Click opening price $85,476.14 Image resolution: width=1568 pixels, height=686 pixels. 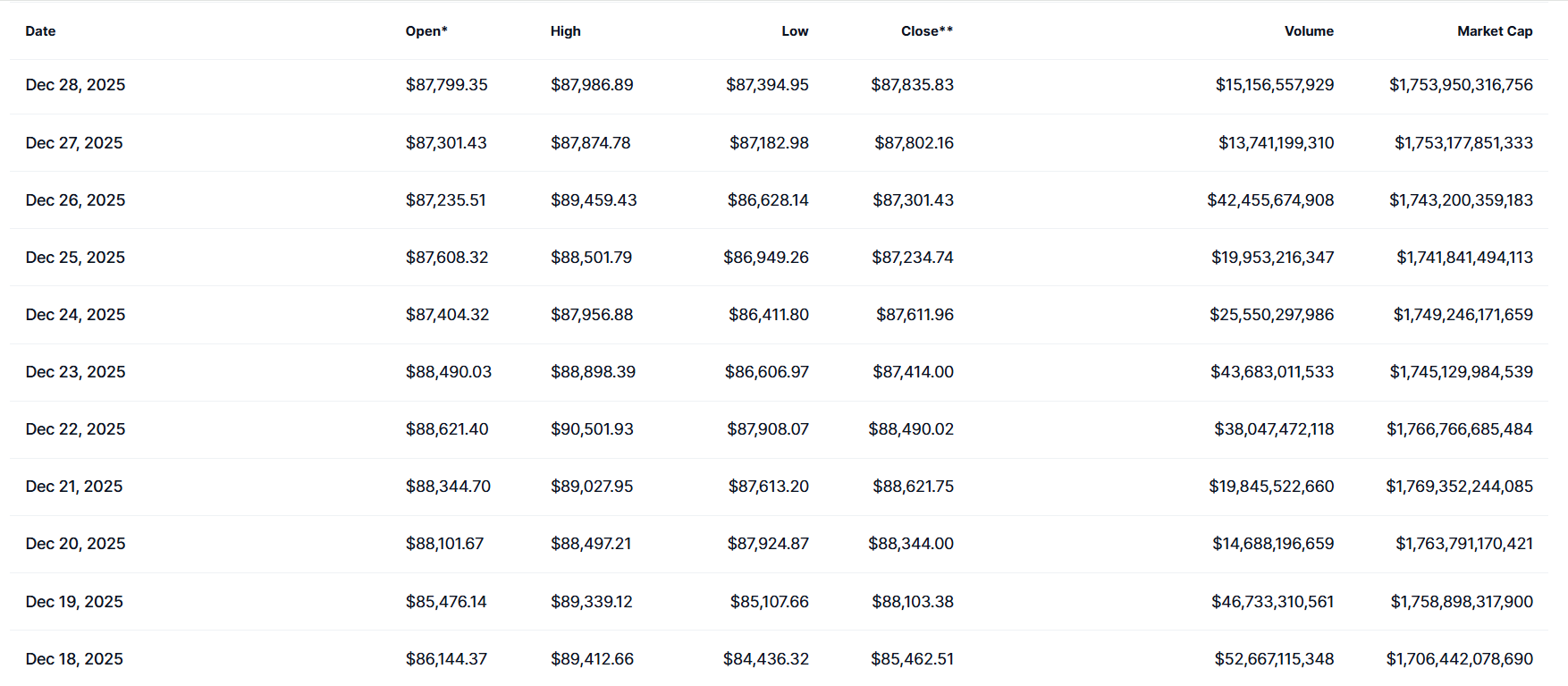click(446, 602)
